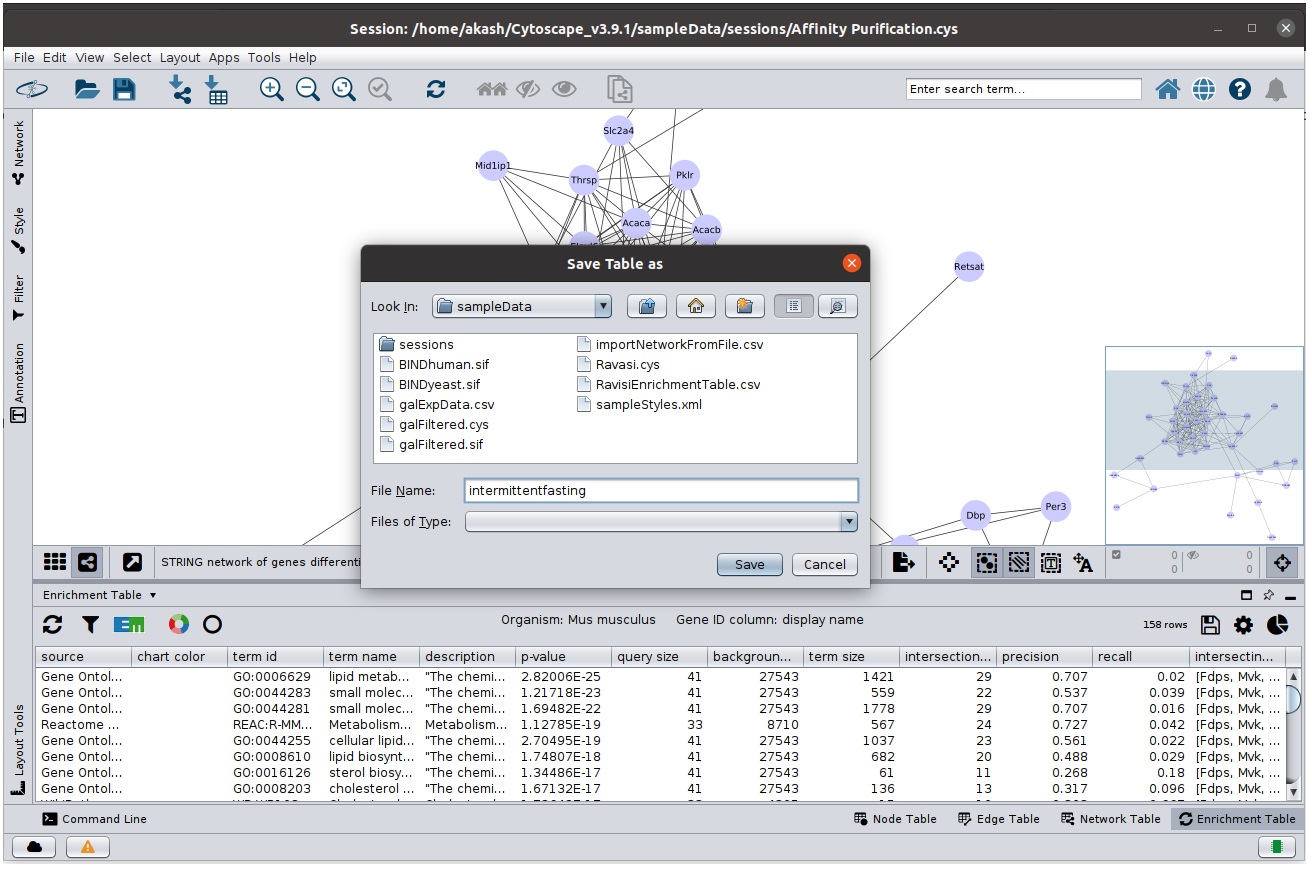Click the Import Table from File icon
1312x869 pixels.
(x=216, y=90)
